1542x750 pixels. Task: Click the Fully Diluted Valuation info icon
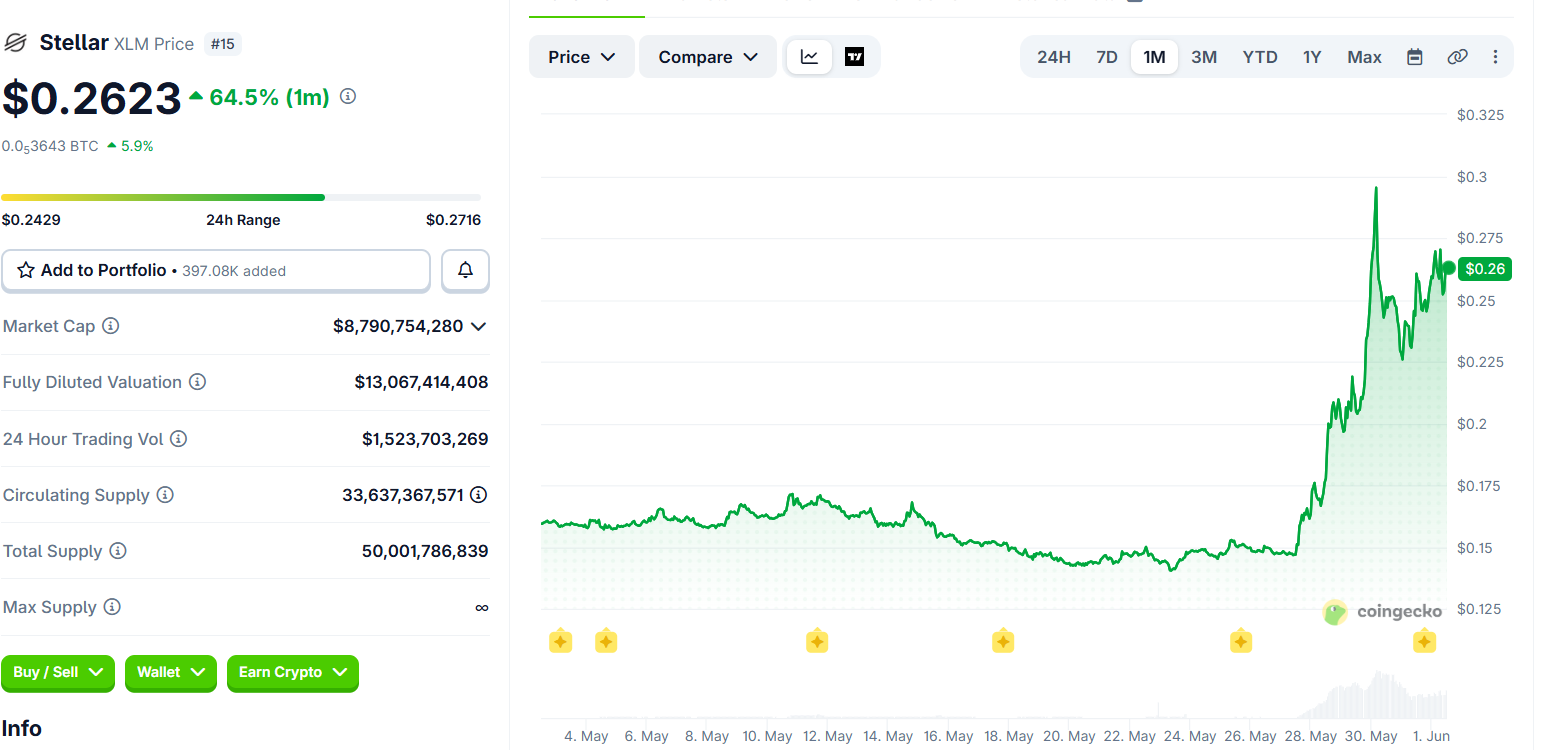tap(198, 382)
